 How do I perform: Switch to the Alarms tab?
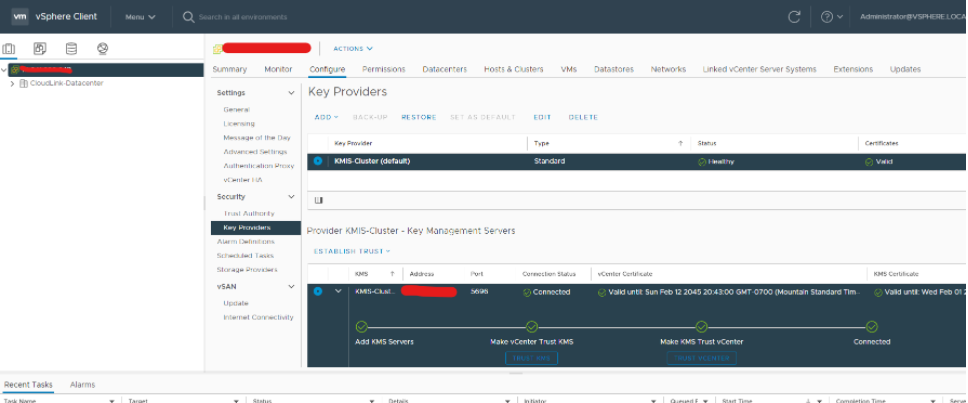click(83, 384)
